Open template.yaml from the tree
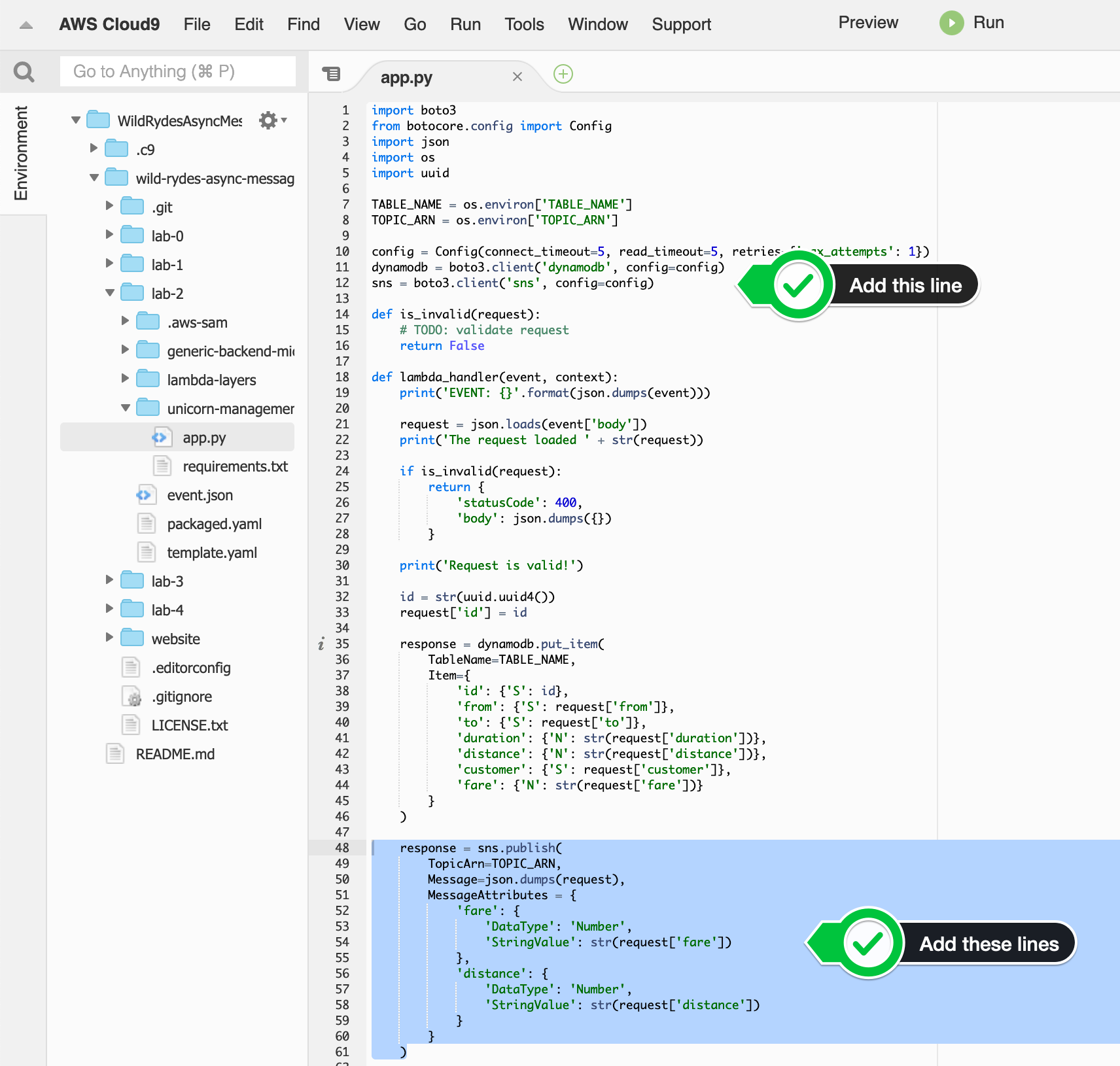This screenshot has height=1066, width=1120. pyautogui.click(x=212, y=553)
